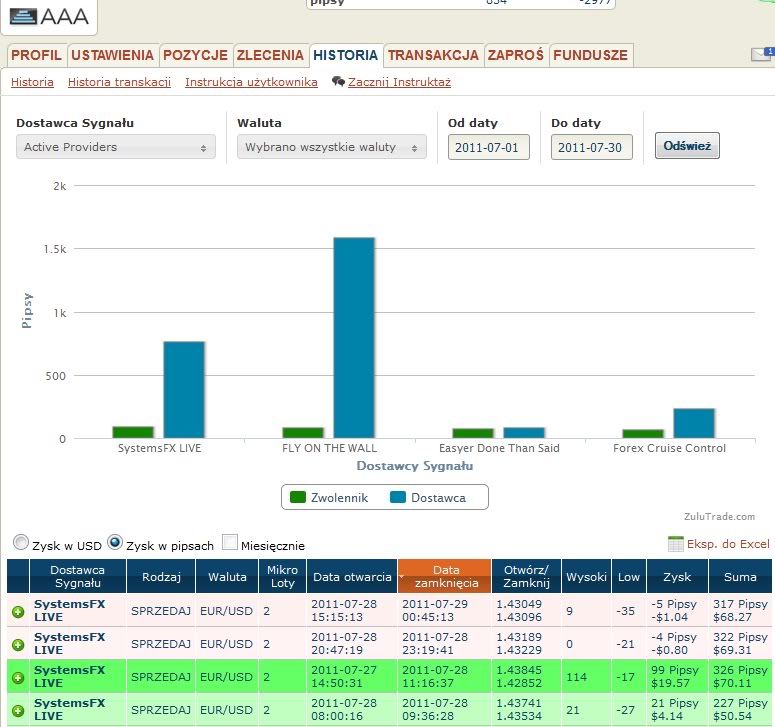Open the ZAPROŚ tab

[x=516, y=55]
